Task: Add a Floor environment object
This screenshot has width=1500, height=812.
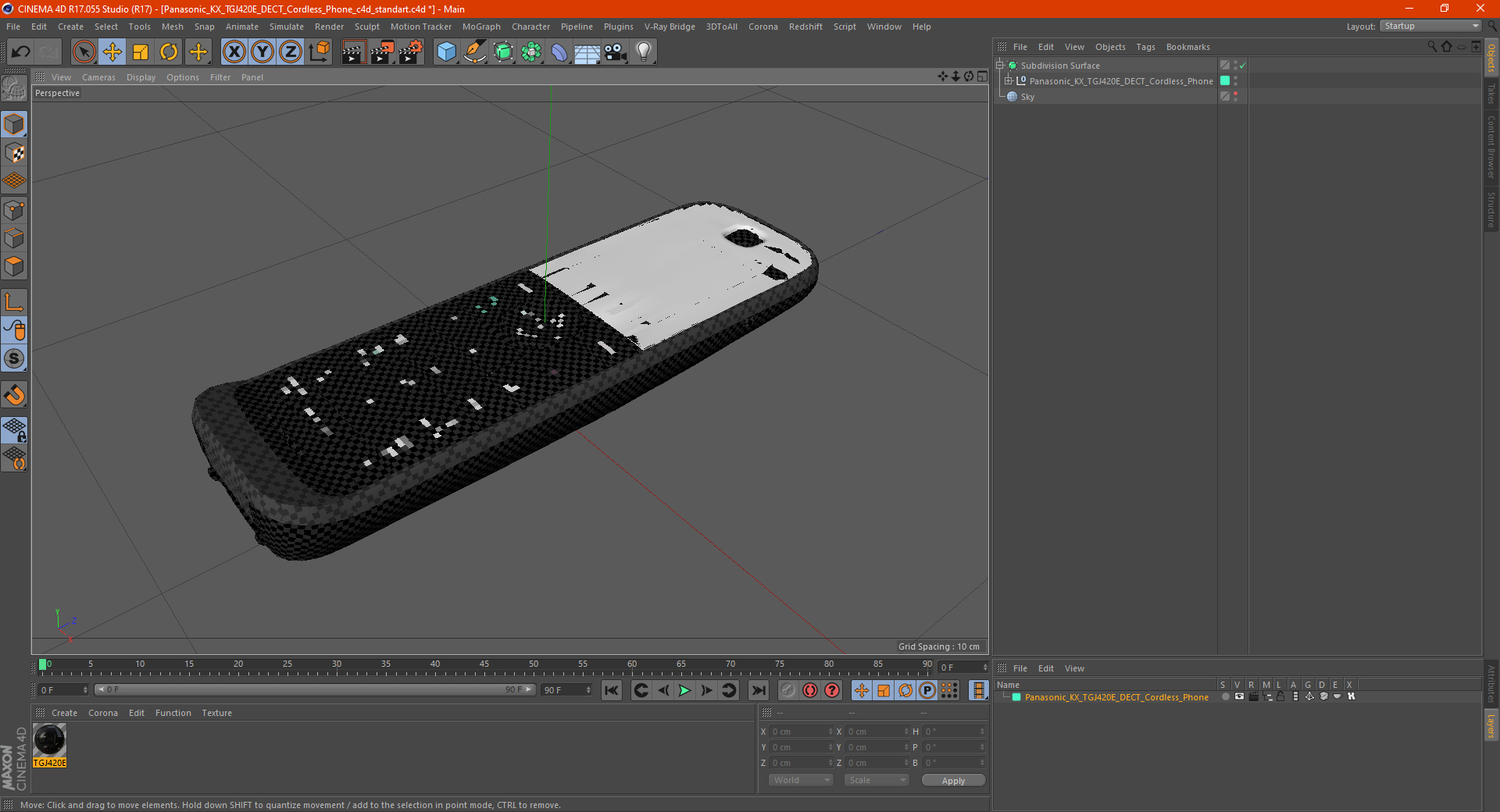Action: tap(587, 52)
